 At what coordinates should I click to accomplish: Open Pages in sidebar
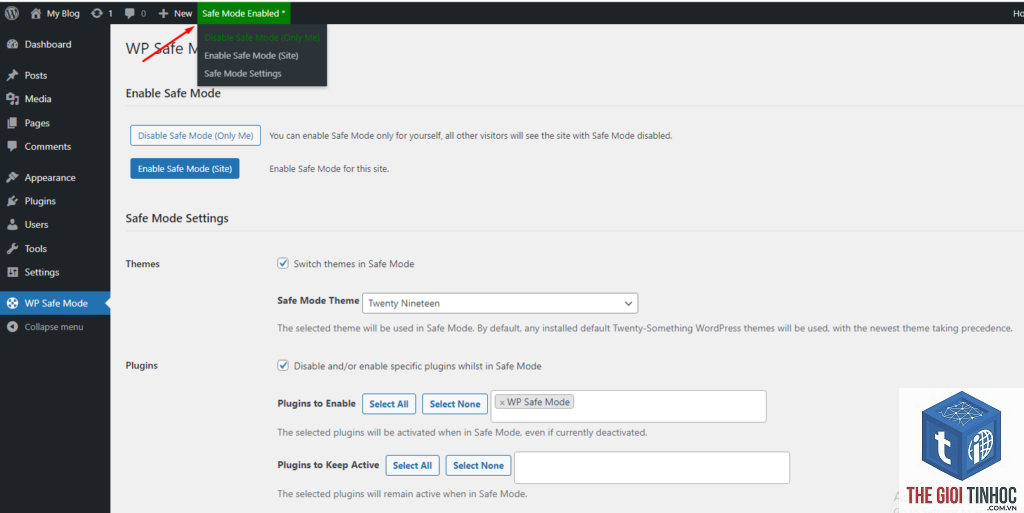(x=37, y=123)
